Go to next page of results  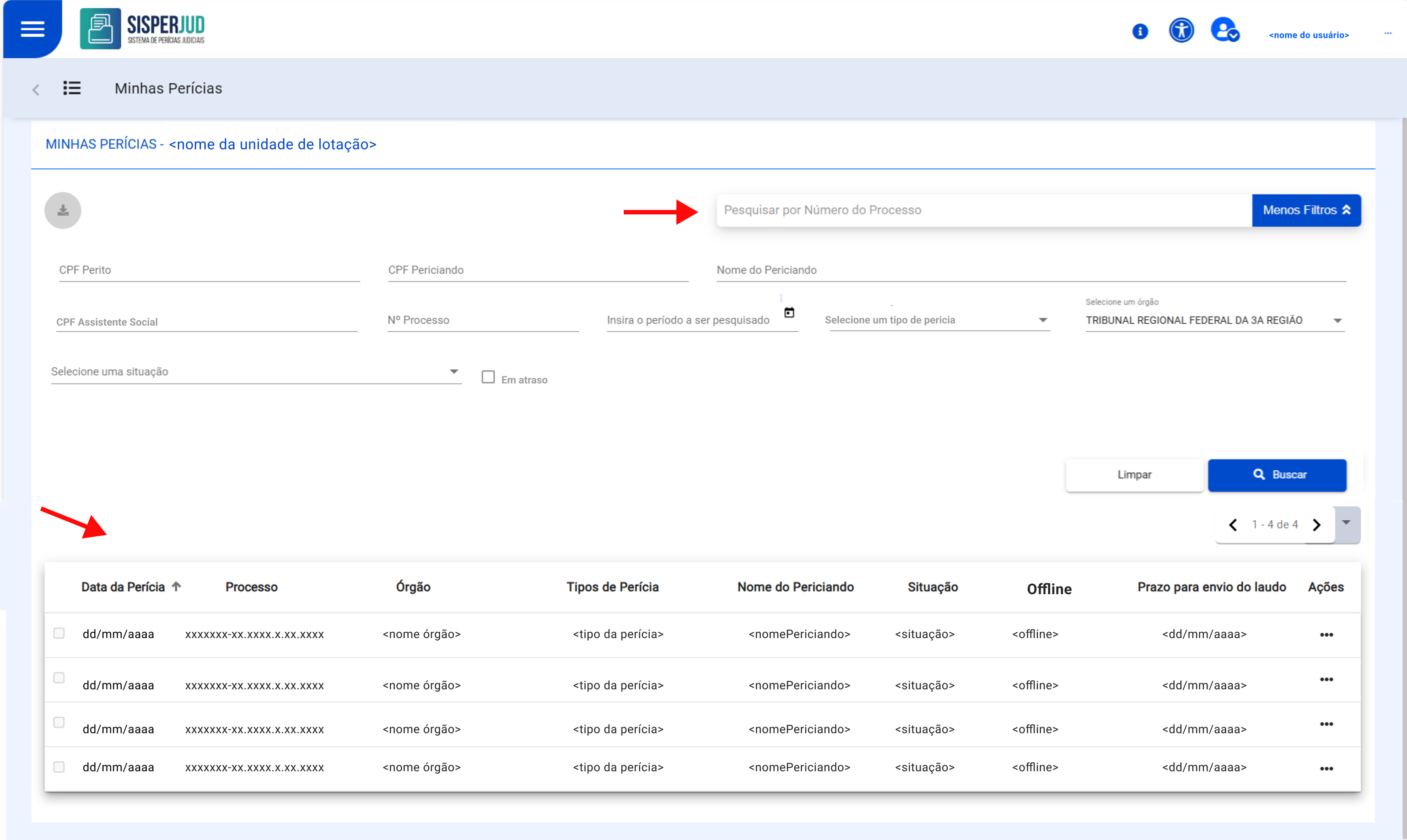tap(1316, 525)
